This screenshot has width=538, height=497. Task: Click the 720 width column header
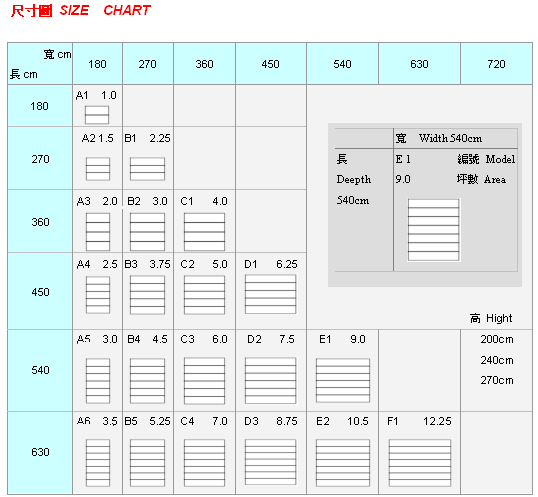tap(496, 64)
